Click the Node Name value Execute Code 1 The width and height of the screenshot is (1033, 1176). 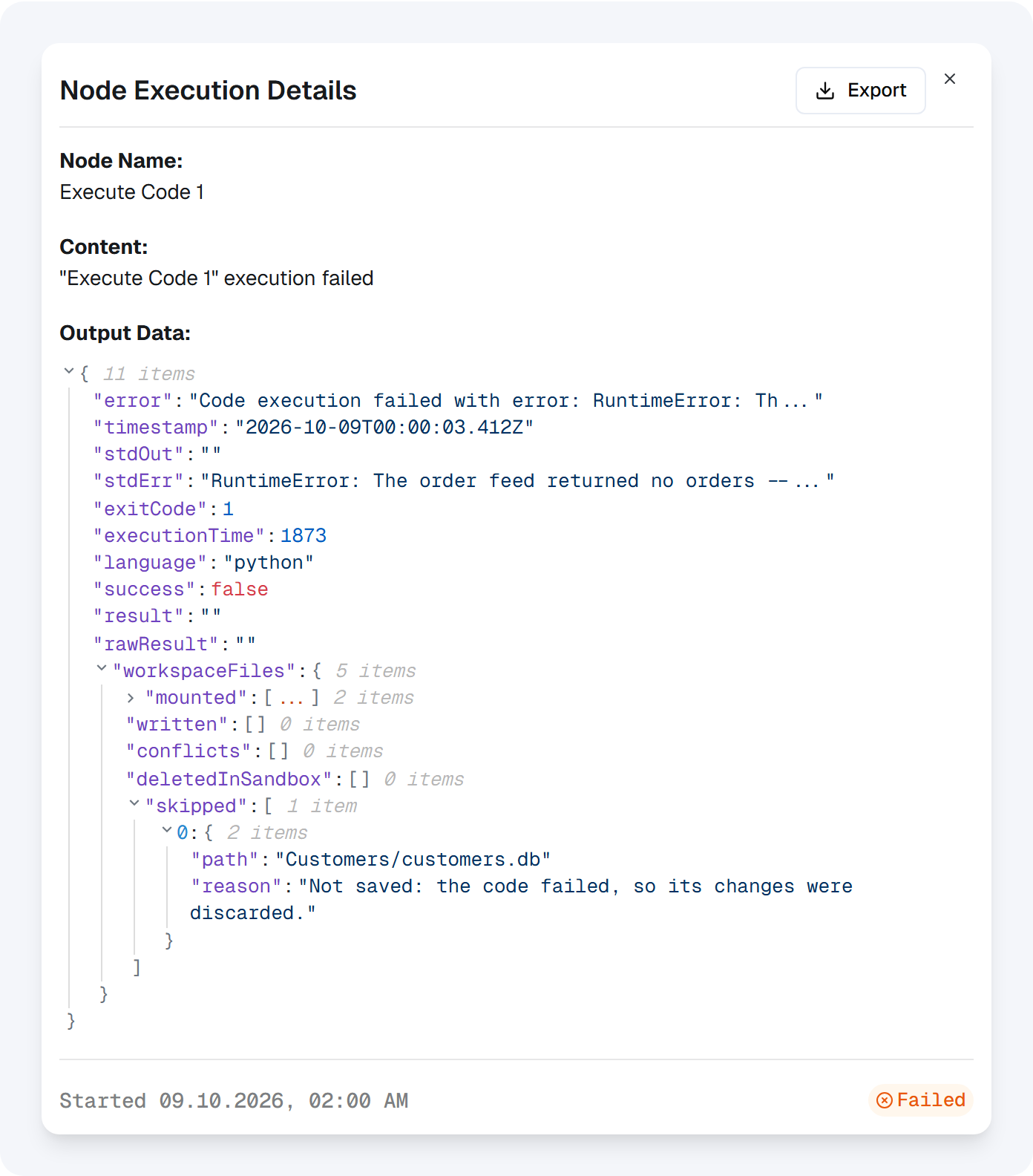click(132, 192)
